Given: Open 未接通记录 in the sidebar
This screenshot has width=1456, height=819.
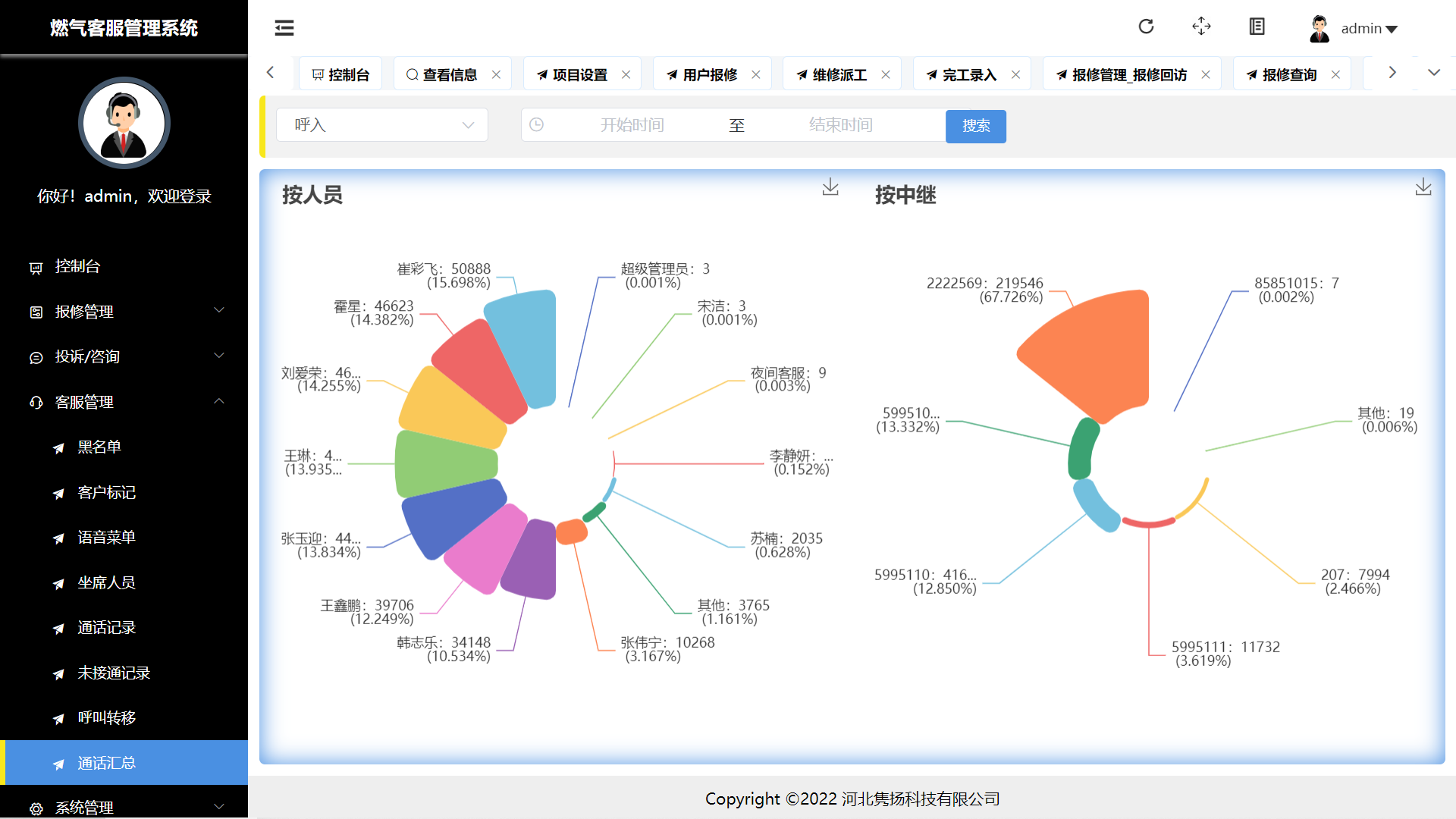Looking at the screenshot, I should 124,673.
